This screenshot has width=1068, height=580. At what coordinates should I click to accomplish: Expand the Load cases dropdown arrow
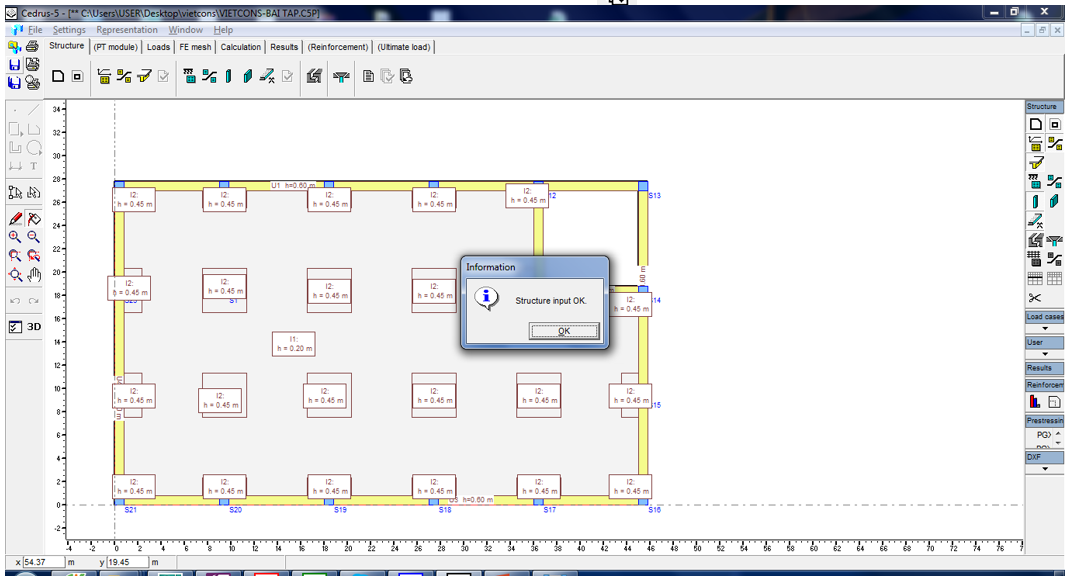point(1045,329)
